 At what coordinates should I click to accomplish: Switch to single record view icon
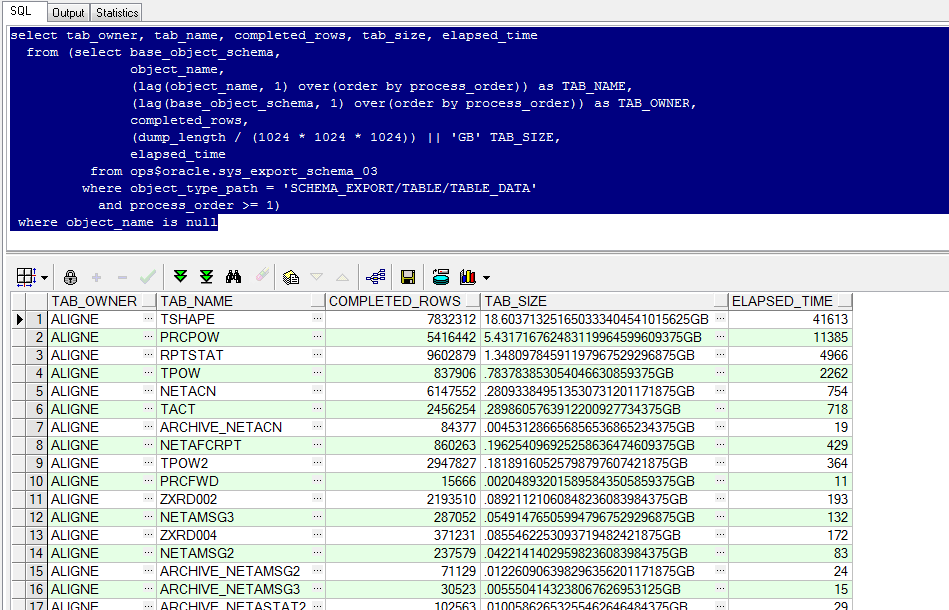(x=376, y=277)
